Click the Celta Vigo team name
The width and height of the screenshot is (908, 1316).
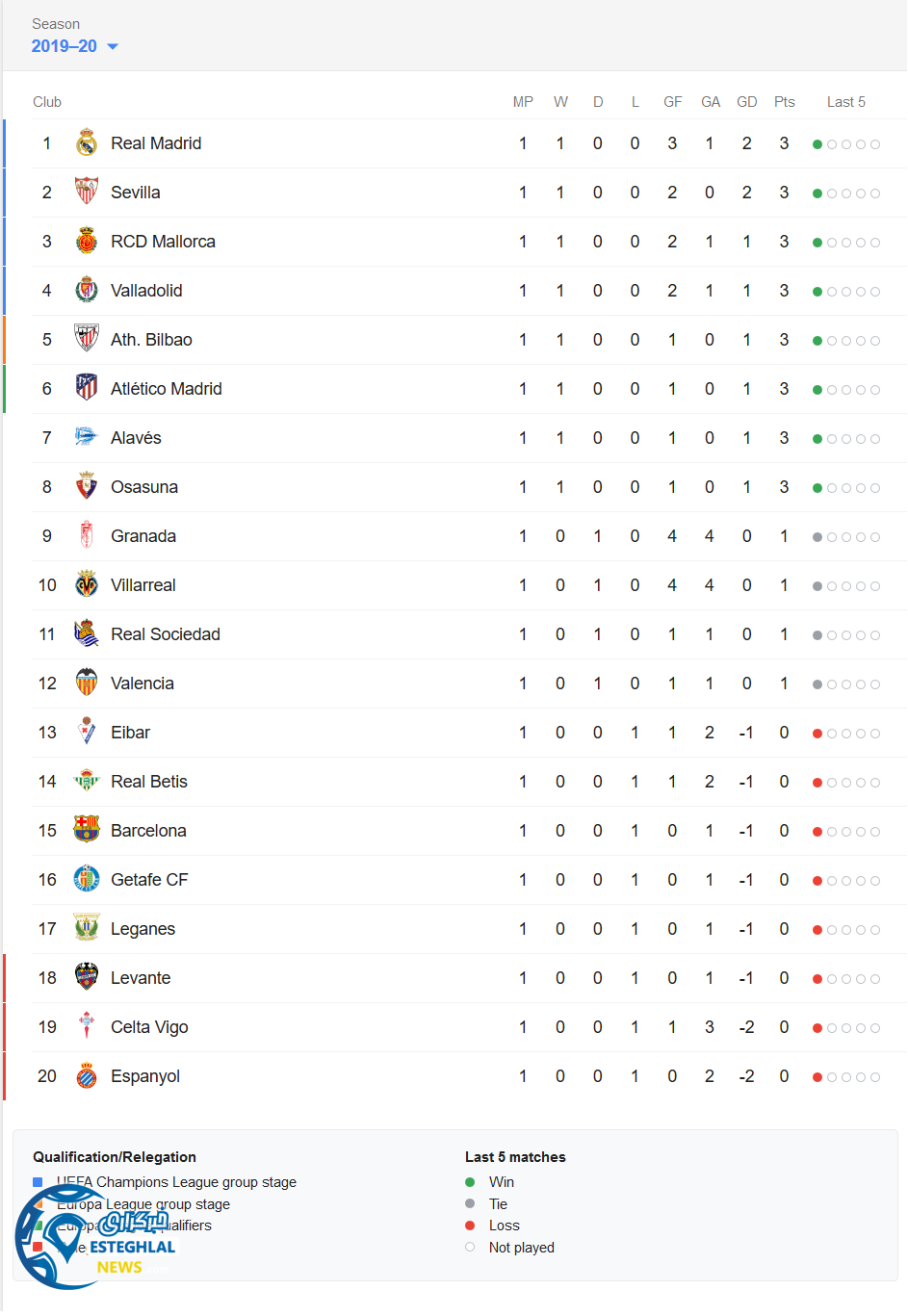click(x=149, y=1027)
